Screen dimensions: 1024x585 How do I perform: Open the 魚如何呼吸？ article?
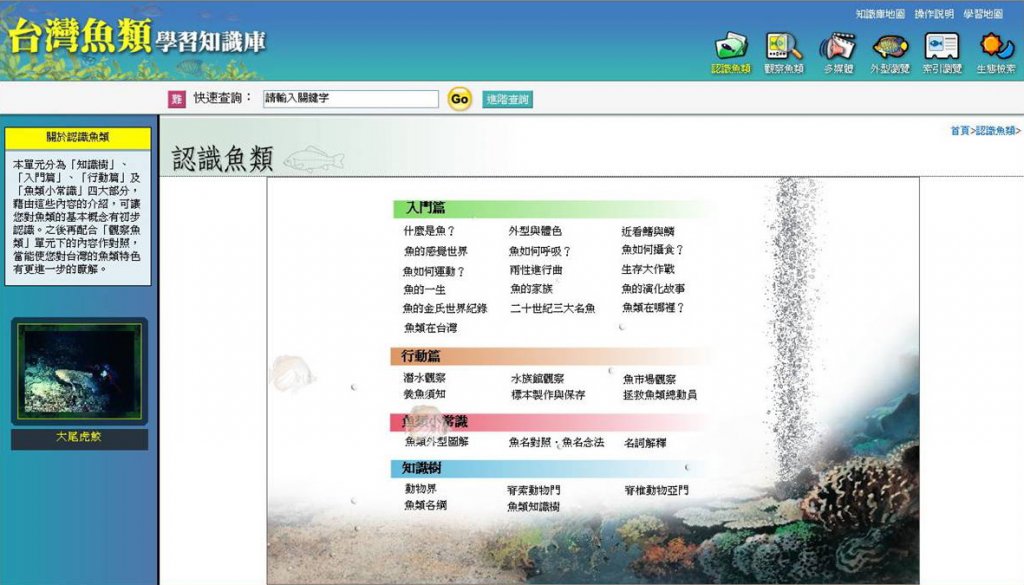540,251
